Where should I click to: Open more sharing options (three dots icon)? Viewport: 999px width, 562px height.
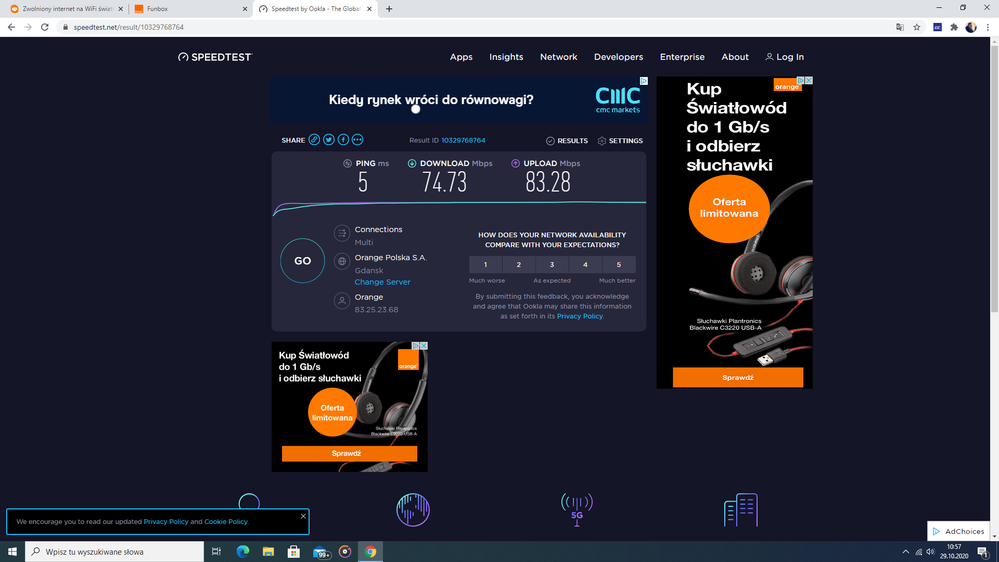[357, 140]
